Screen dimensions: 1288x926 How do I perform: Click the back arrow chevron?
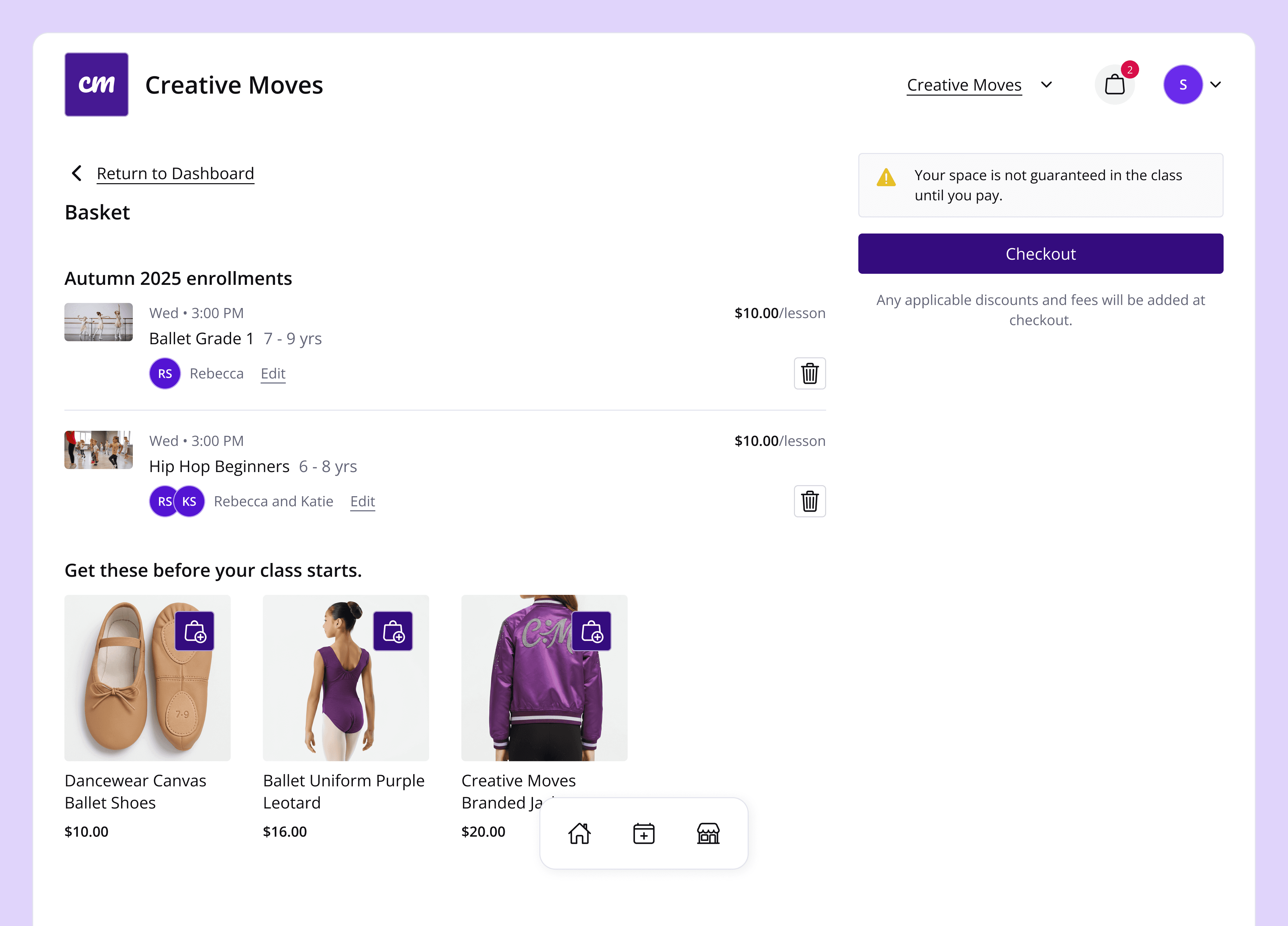[77, 173]
